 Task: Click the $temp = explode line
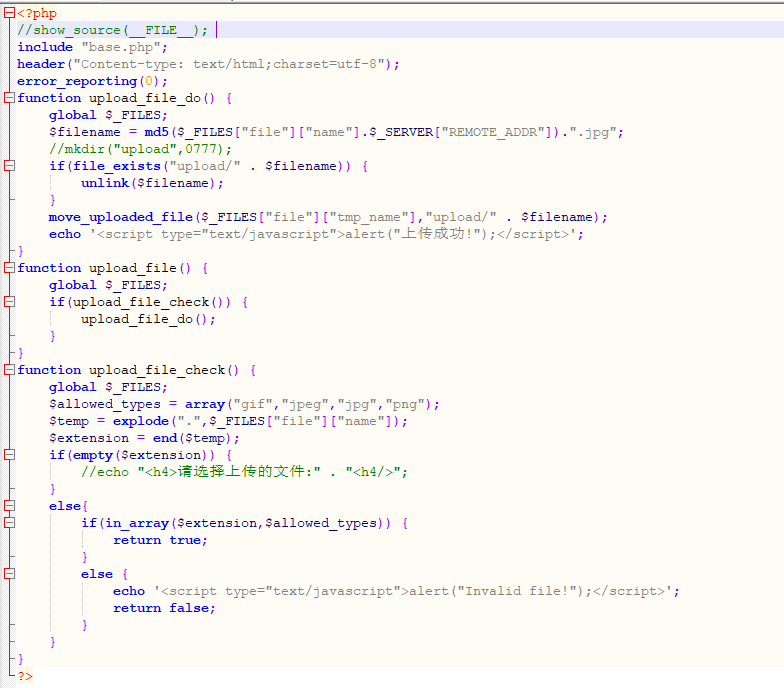[228, 421]
